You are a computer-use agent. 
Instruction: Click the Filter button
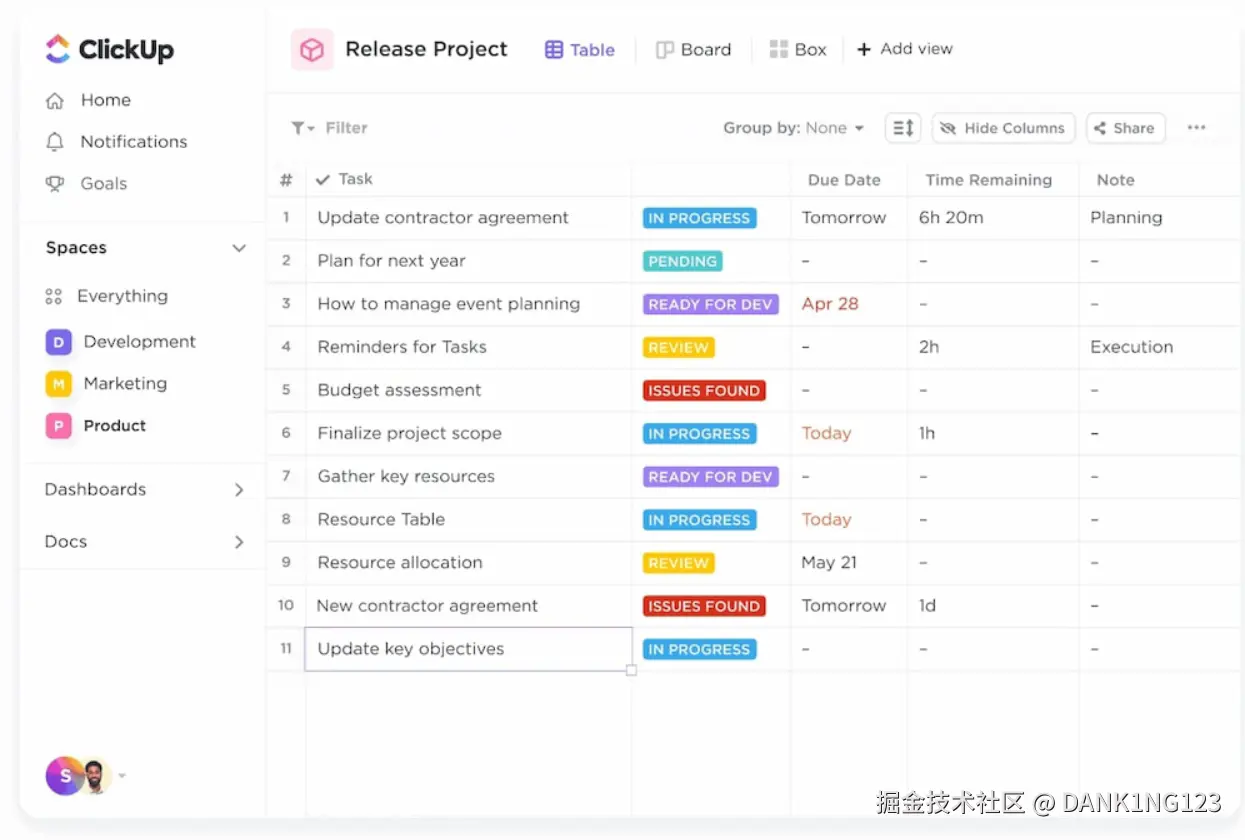(x=329, y=128)
